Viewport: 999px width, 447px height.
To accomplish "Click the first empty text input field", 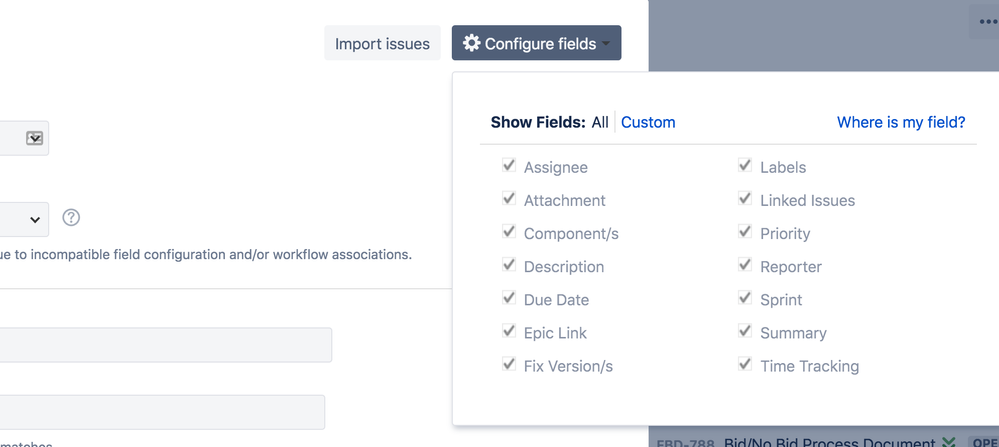I will coord(165,345).
